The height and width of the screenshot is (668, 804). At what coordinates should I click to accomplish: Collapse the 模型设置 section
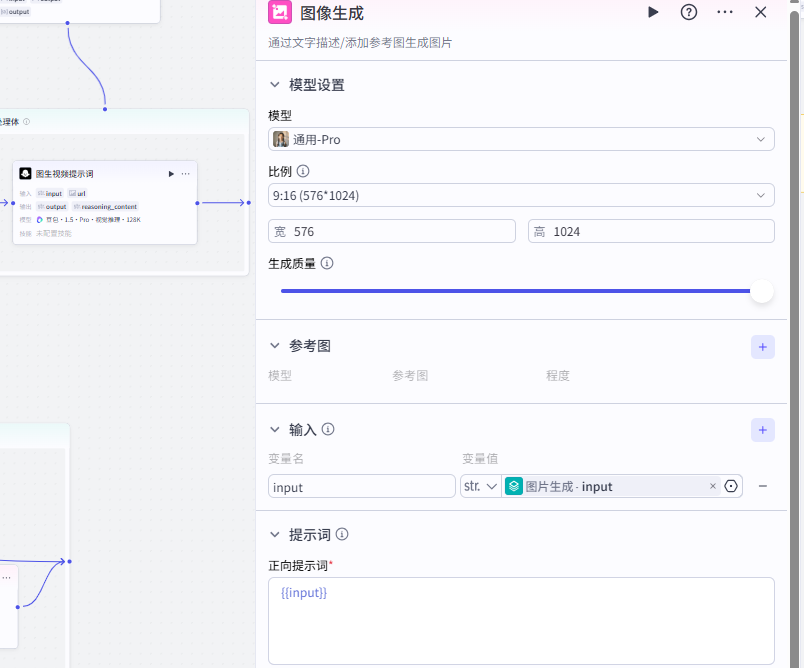point(275,85)
